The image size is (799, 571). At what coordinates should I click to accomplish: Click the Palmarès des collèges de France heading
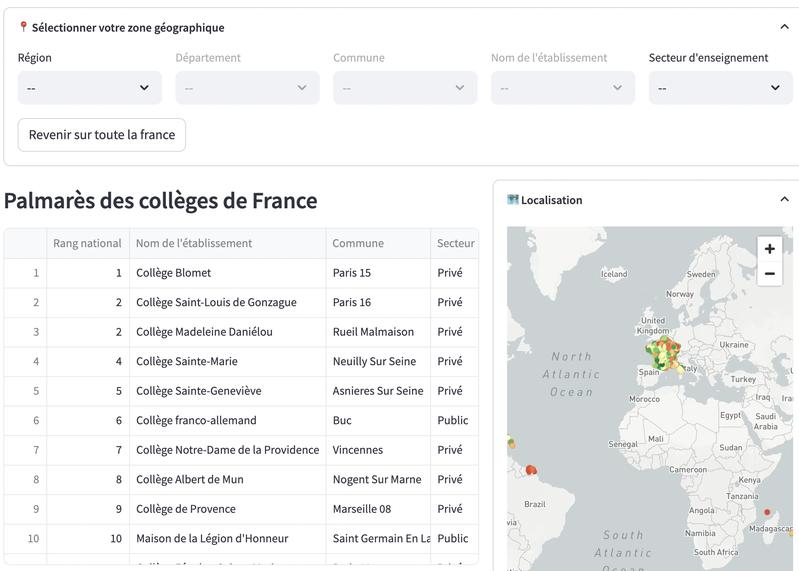(161, 201)
